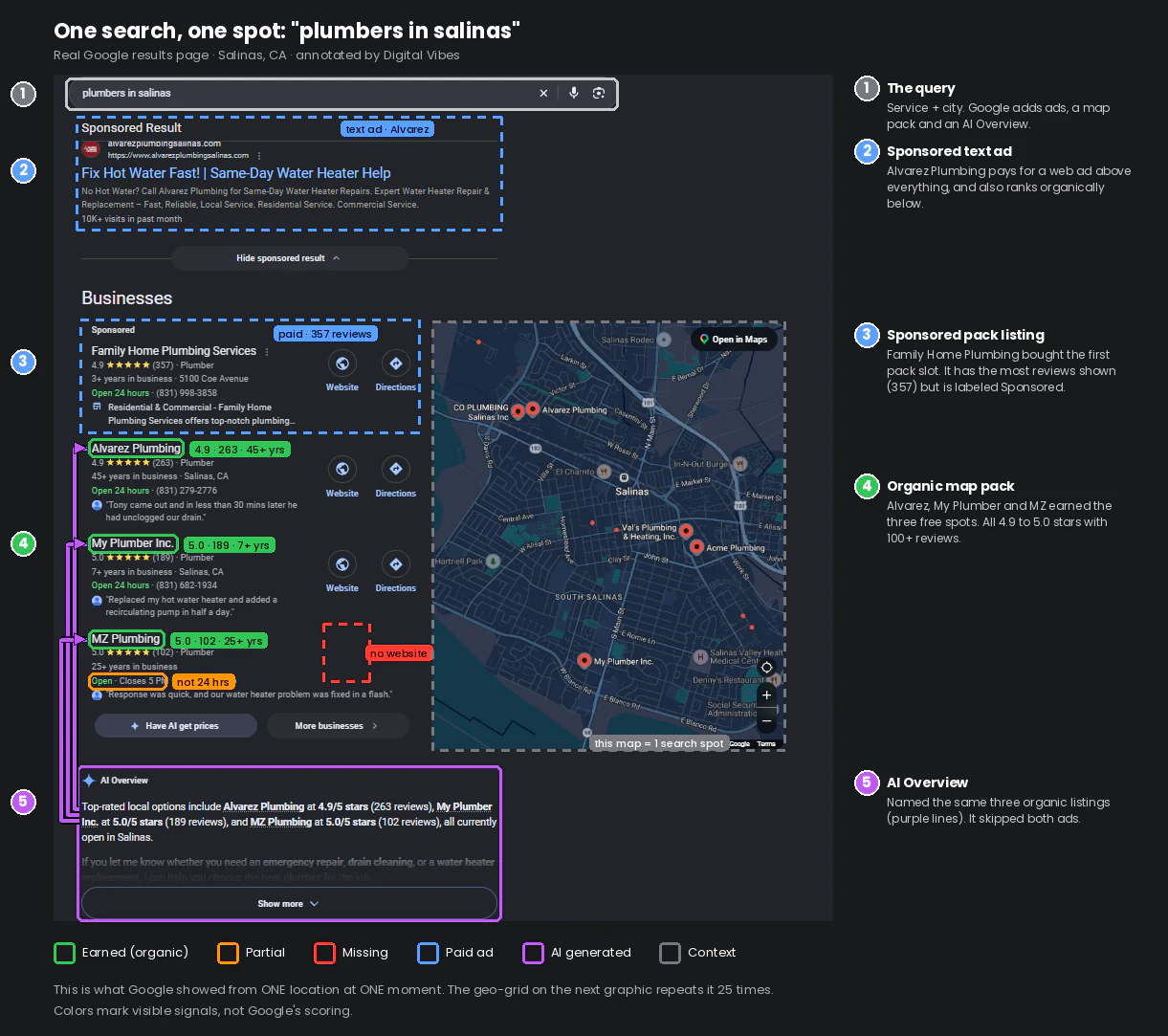Collapse the ad with Hide sponsored result

(289, 258)
